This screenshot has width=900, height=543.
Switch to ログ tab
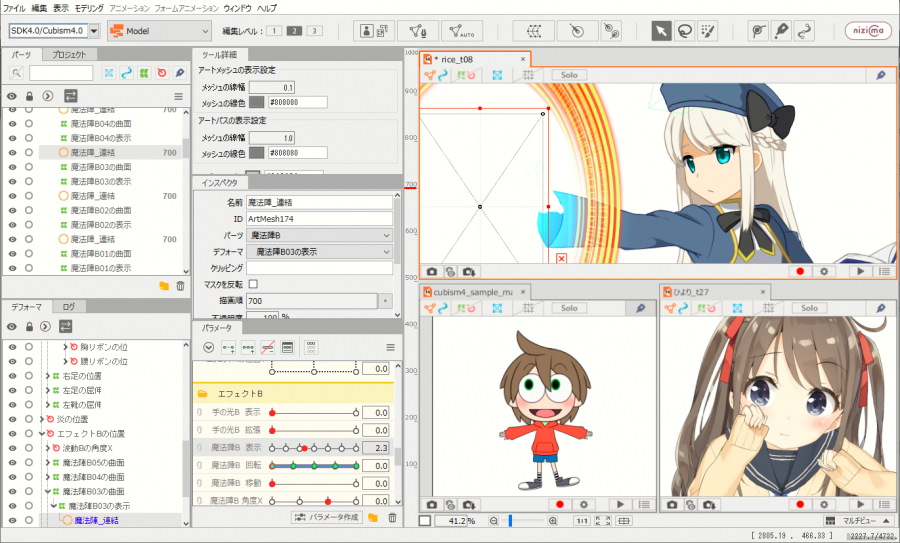click(x=69, y=307)
